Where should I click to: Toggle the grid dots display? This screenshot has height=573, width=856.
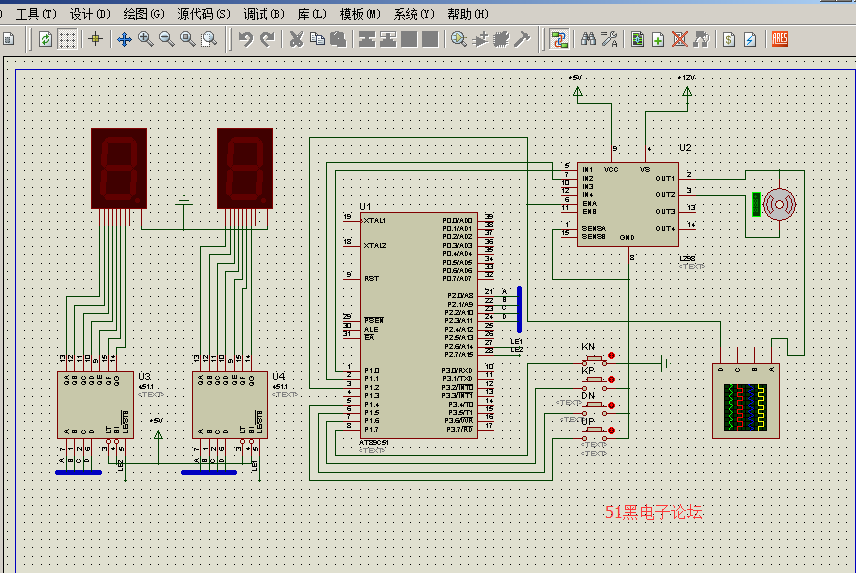[x=67, y=39]
